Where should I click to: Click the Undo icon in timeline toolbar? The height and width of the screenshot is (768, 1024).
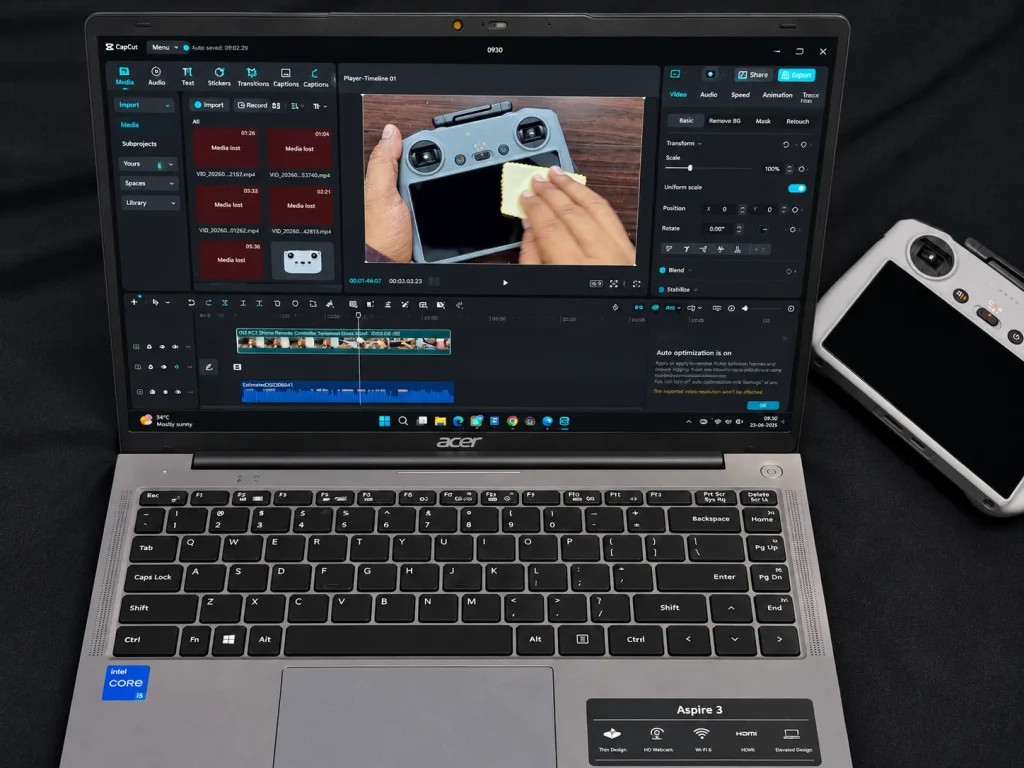pyautogui.click(x=191, y=303)
